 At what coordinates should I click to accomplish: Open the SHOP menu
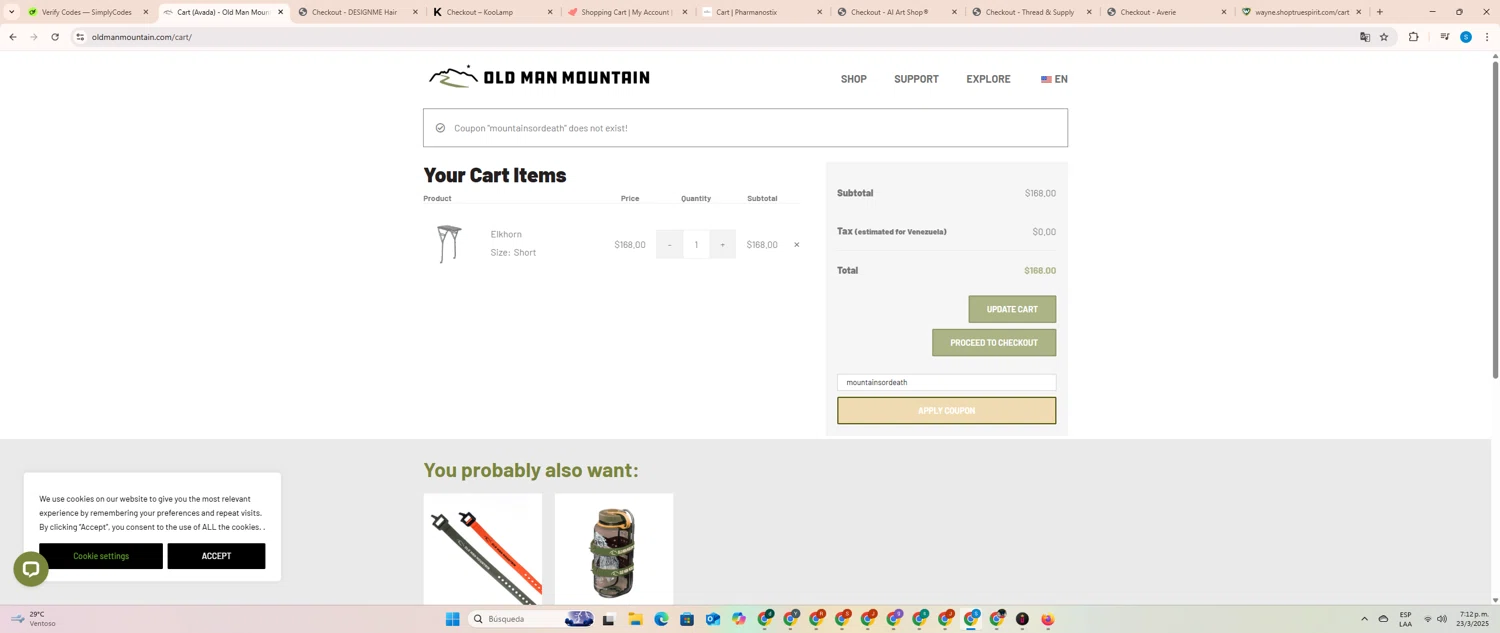pyautogui.click(x=853, y=79)
